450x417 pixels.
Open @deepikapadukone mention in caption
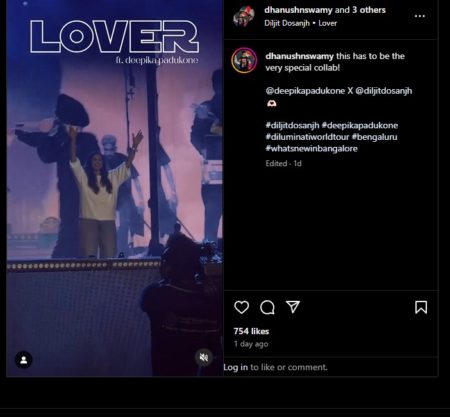[x=305, y=91]
